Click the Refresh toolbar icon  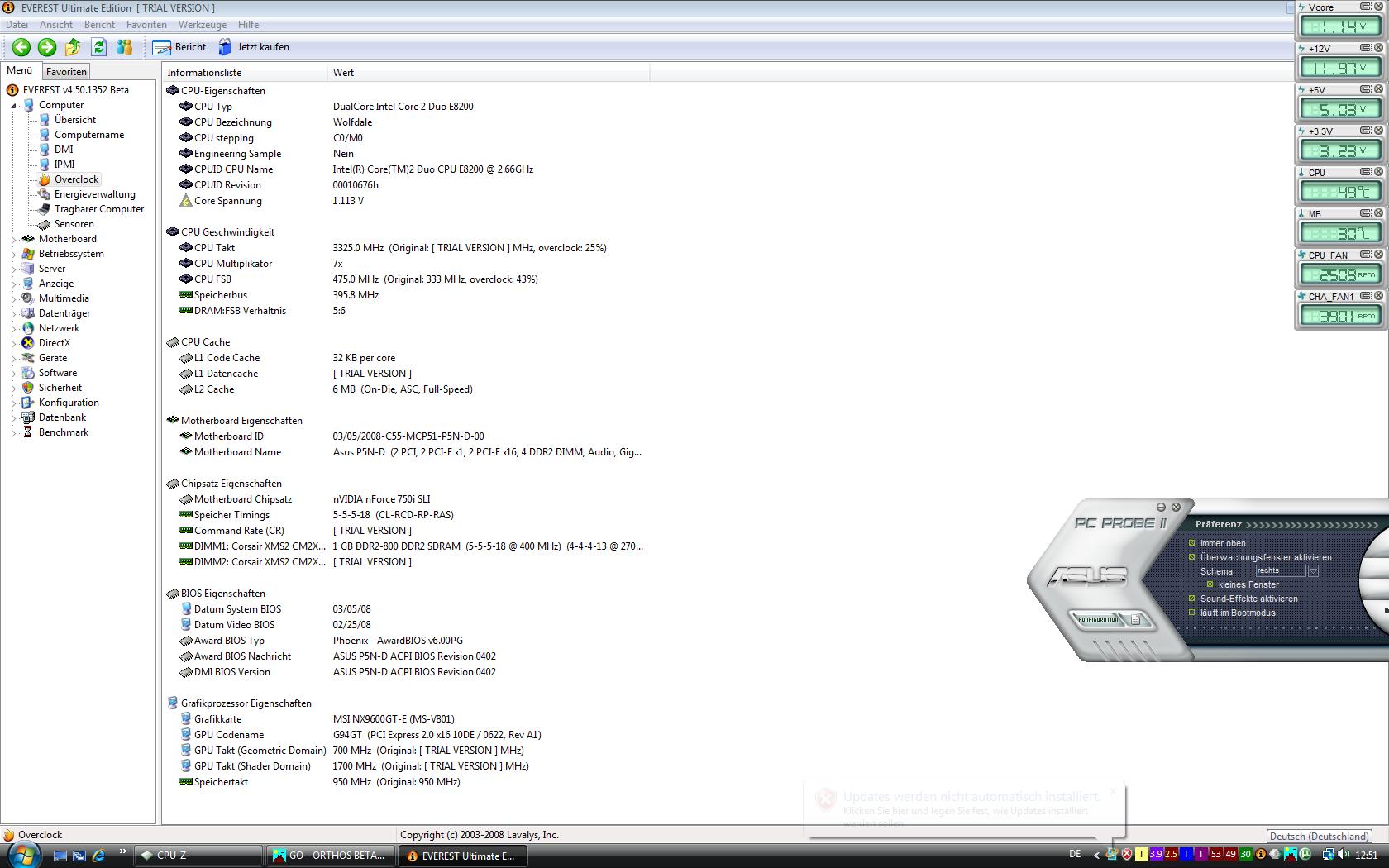coord(98,47)
